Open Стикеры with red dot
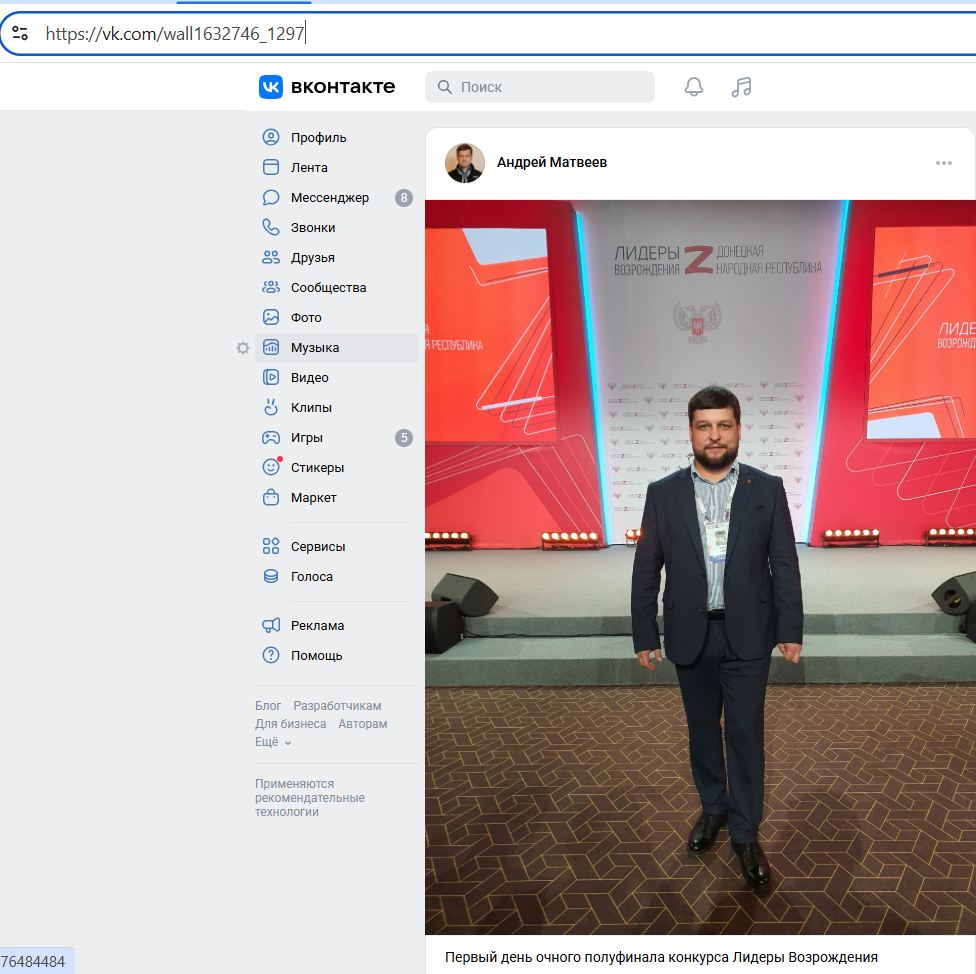The height and width of the screenshot is (974, 976). 316,468
